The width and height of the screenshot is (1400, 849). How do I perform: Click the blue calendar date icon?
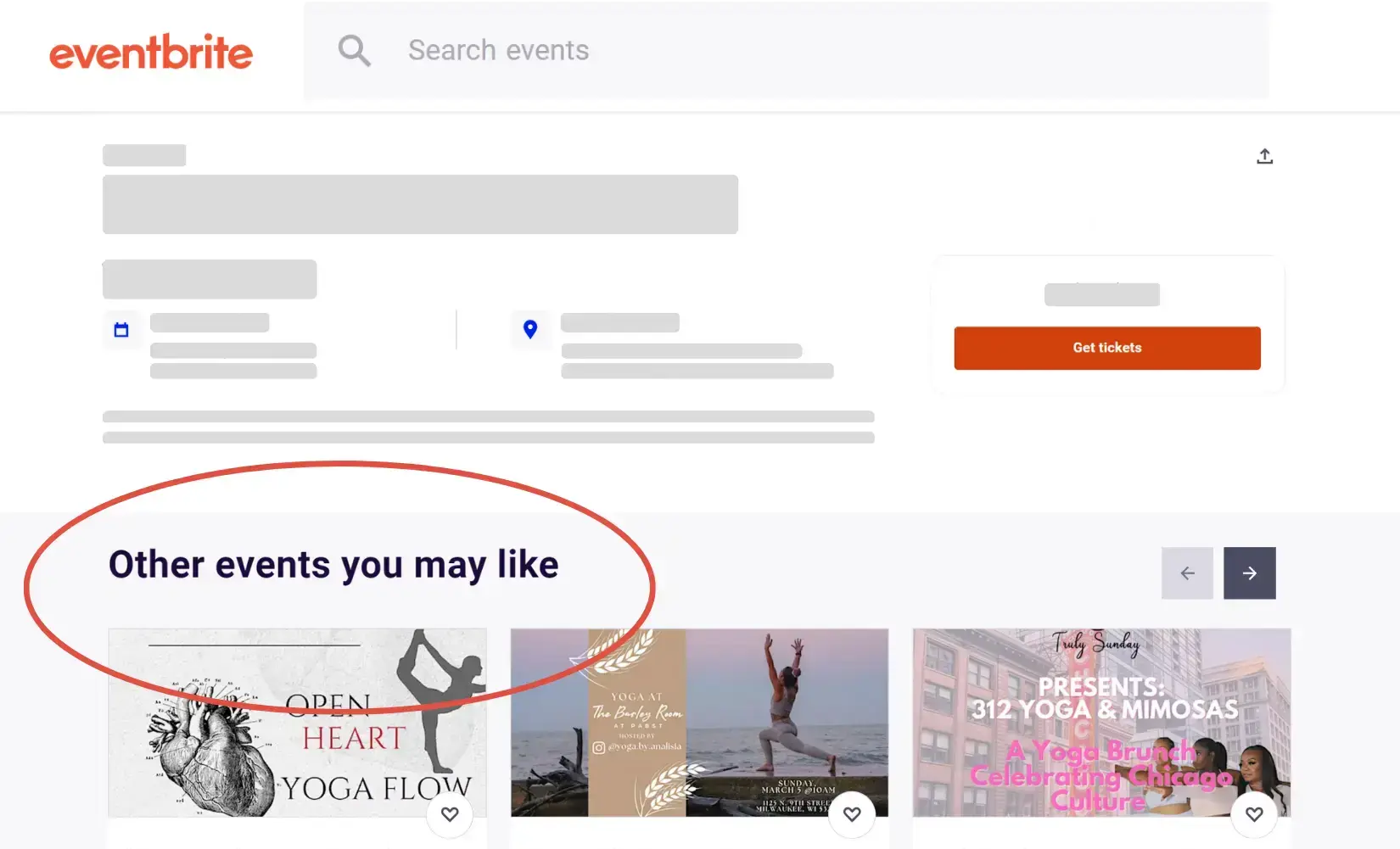click(122, 329)
